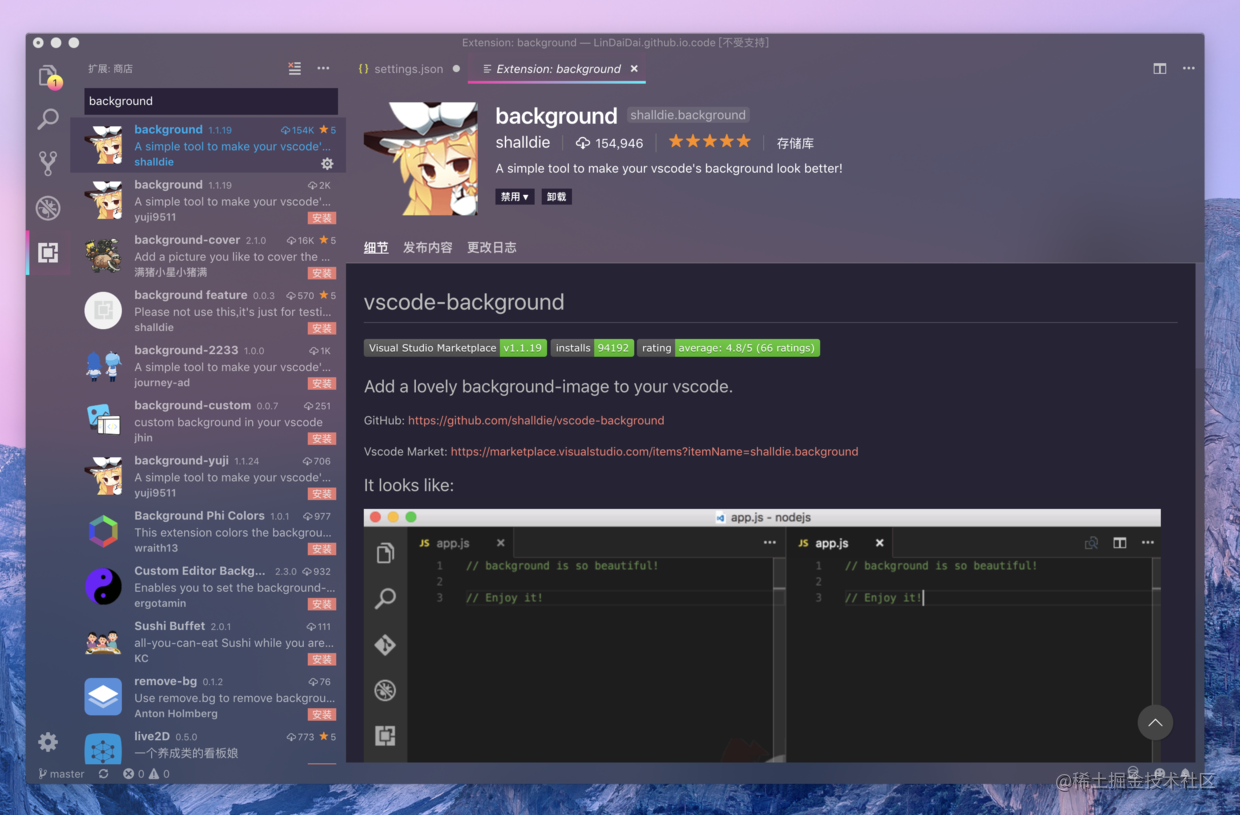Open the Source Control view icon
The image size is (1240, 815).
click(48, 163)
